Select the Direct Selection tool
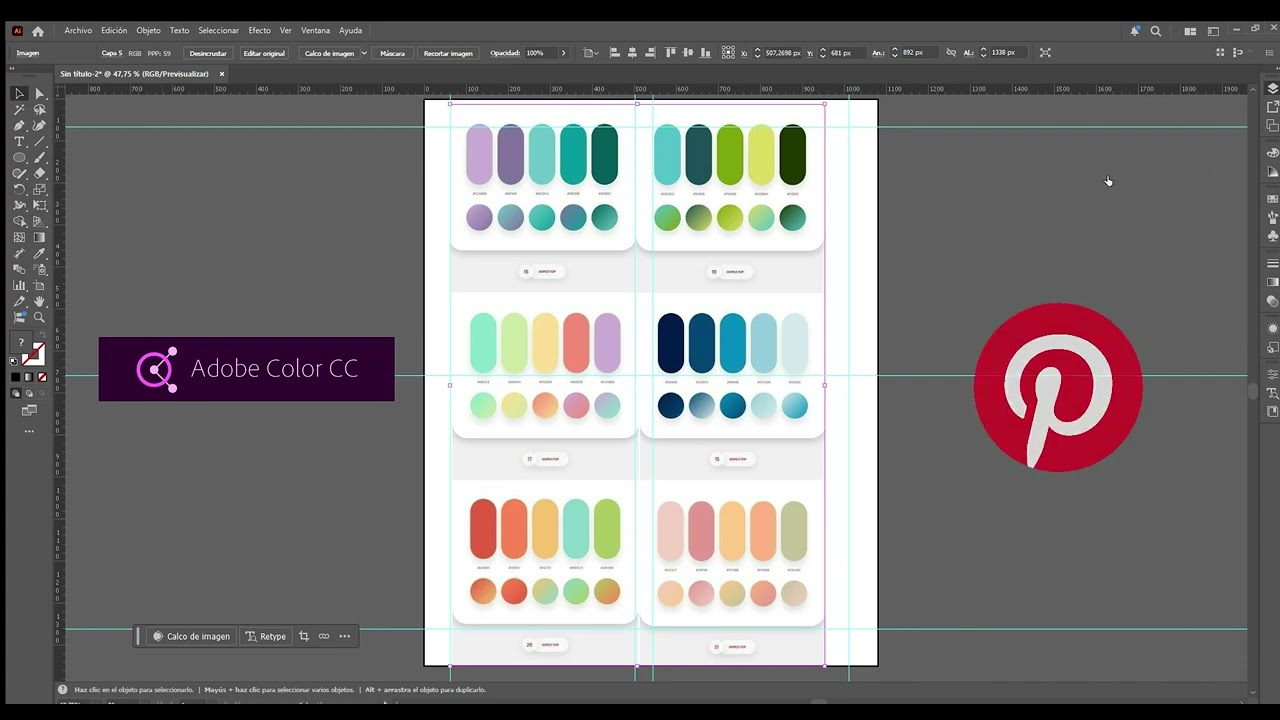Viewport: 1280px width, 720px height. pyautogui.click(x=40, y=94)
